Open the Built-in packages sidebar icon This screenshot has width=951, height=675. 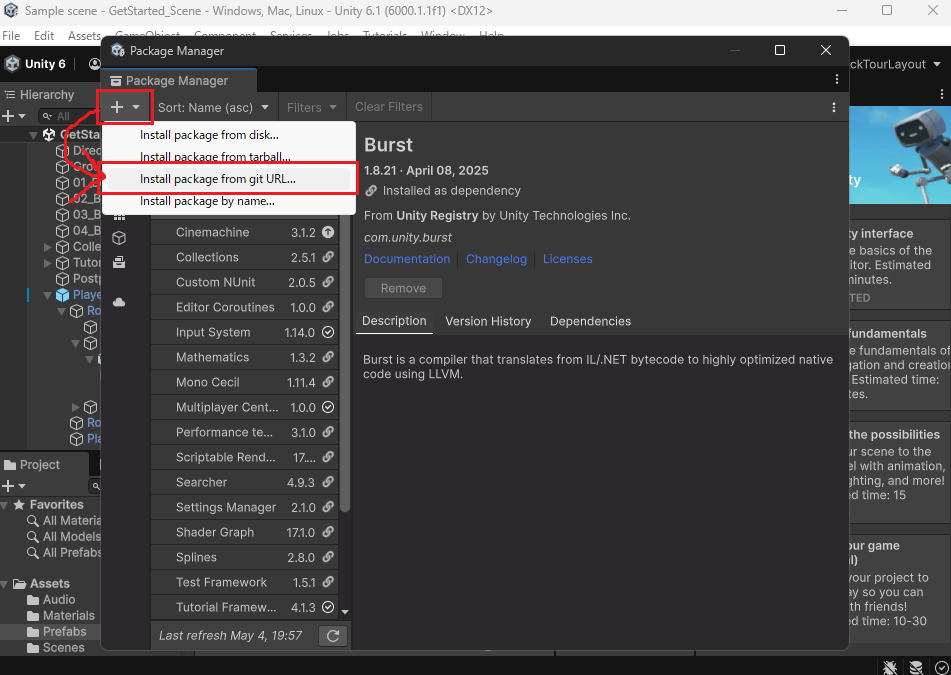point(119,262)
